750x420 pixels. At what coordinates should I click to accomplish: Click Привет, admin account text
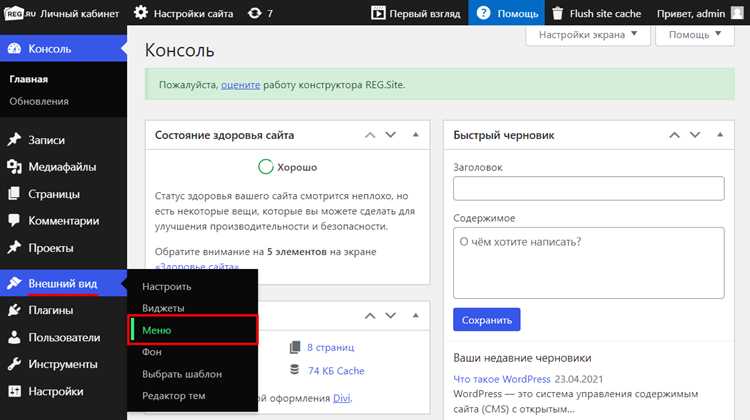click(x=691, y=13)
